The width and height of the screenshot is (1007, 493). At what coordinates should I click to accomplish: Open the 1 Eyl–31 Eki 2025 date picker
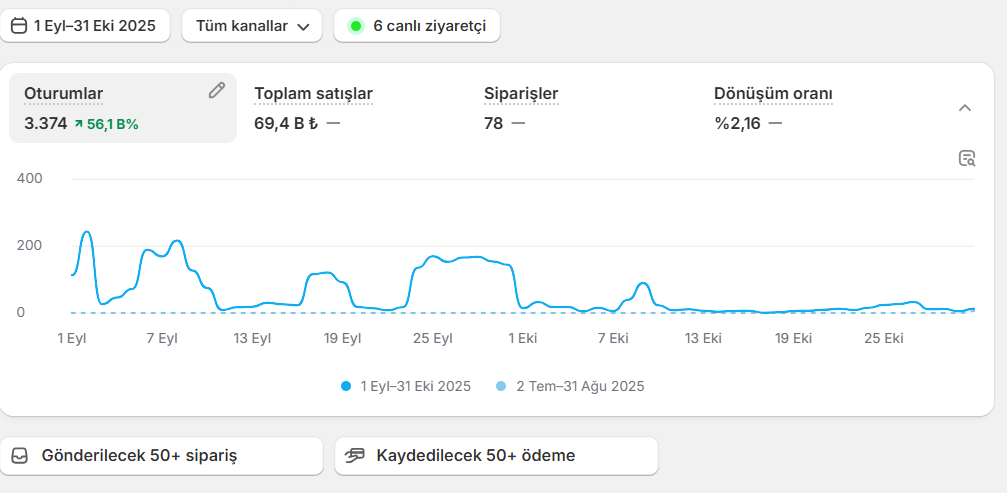click(85, 26)
